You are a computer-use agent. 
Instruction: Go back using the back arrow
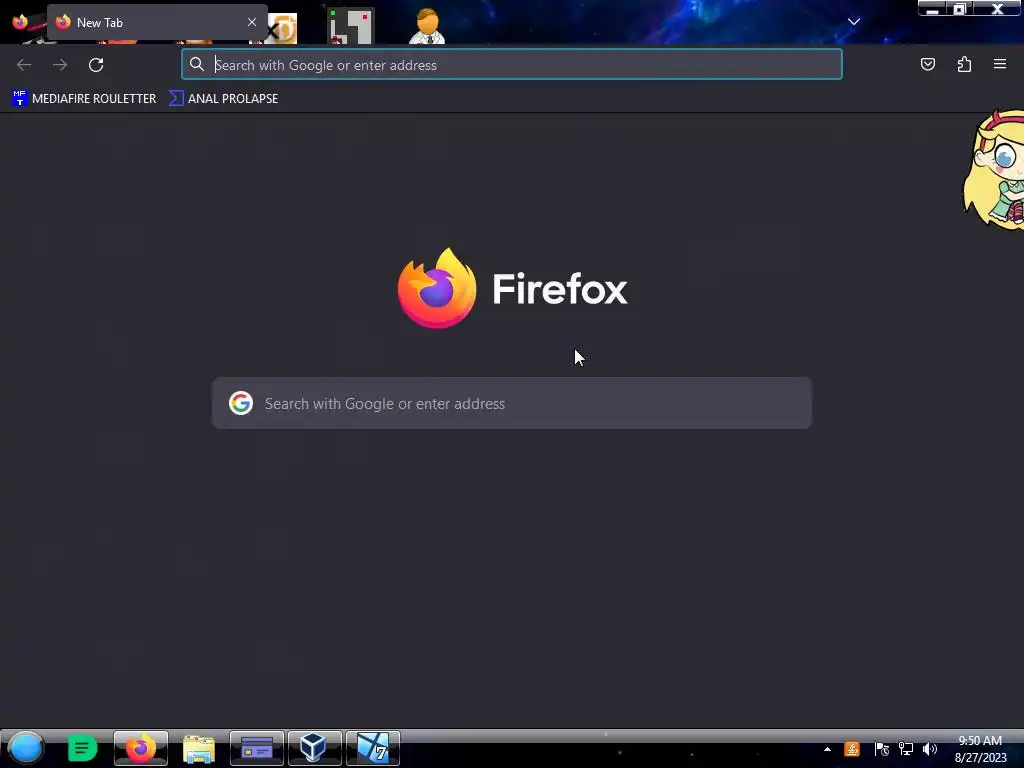[x=24, y=65]
